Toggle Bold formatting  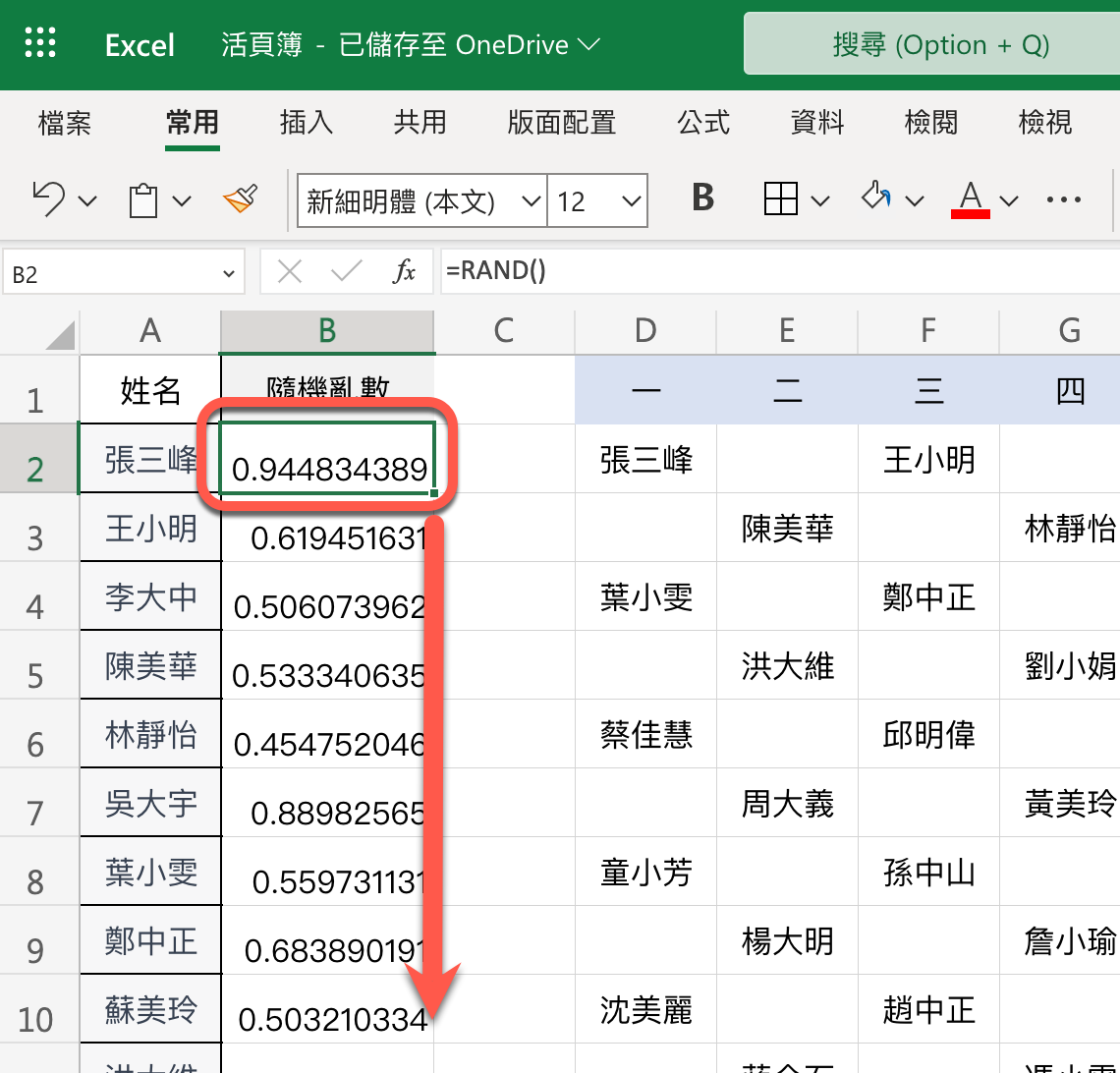[702, 199]
